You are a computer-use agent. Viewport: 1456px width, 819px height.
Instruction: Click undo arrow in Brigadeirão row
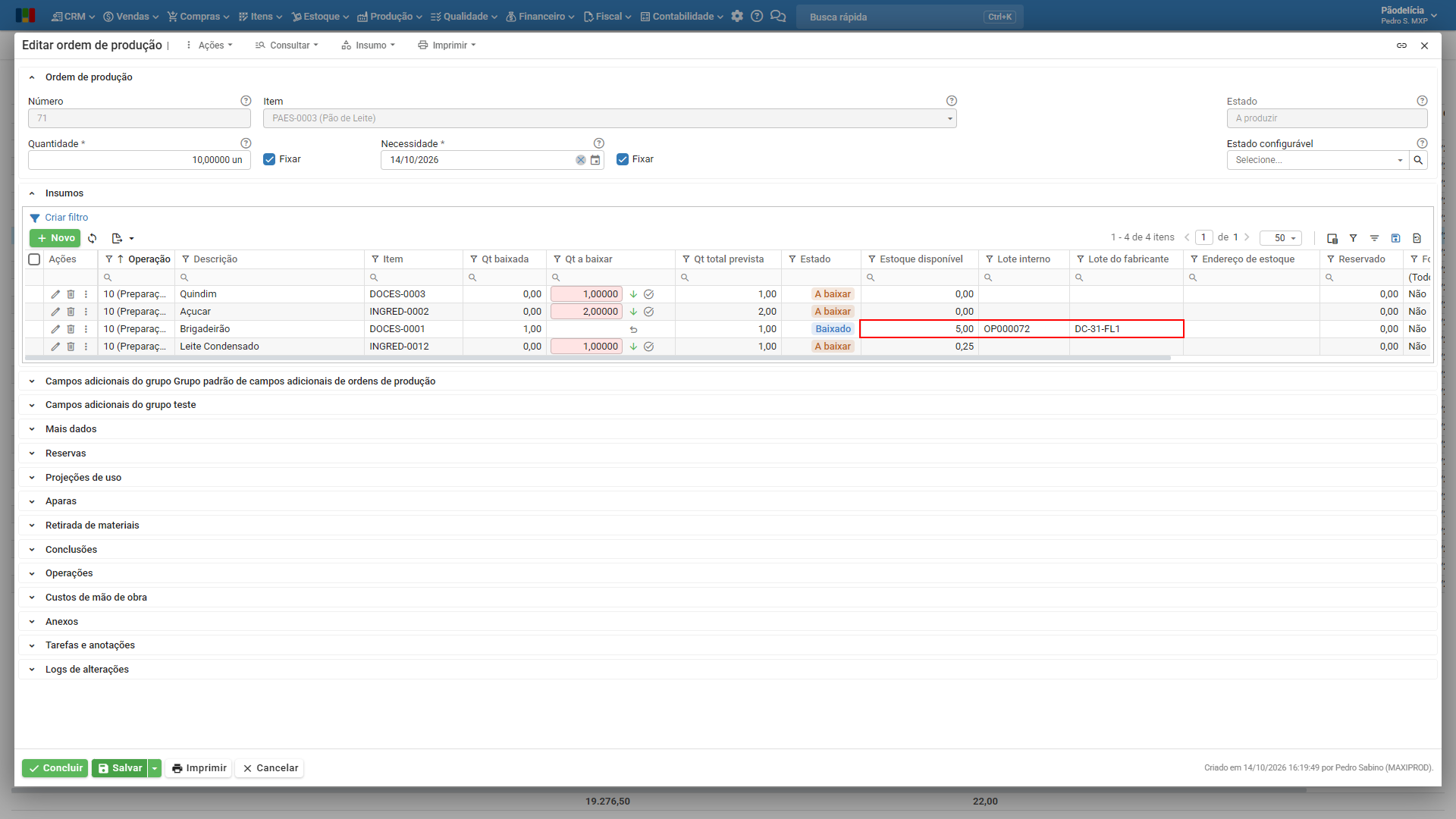[633, 329]
